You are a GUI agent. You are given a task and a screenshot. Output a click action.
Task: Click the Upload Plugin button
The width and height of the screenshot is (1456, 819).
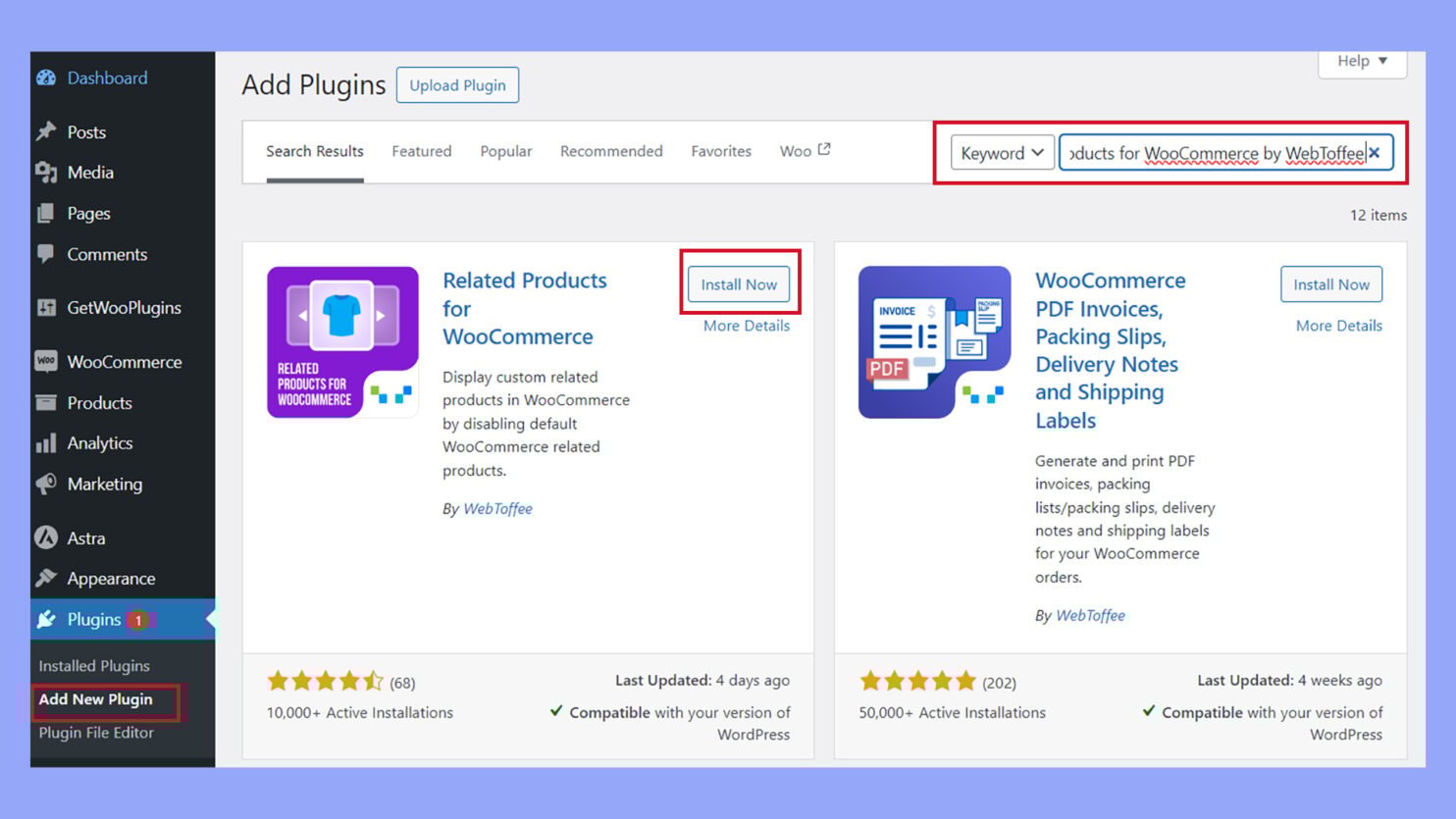[x=457, y=84]
